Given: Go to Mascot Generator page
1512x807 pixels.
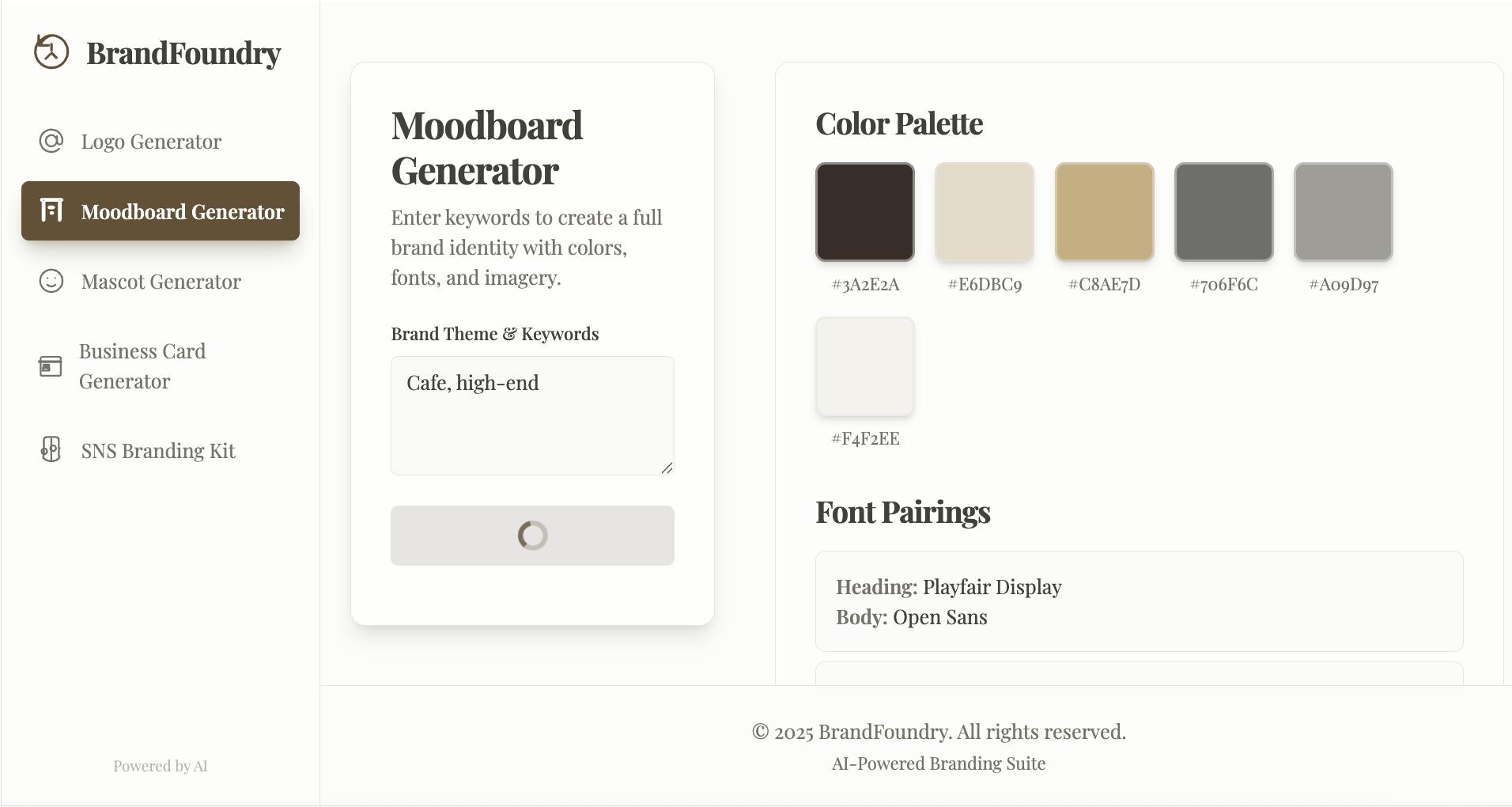Looking at the screenshot, I should pos(161,282).
